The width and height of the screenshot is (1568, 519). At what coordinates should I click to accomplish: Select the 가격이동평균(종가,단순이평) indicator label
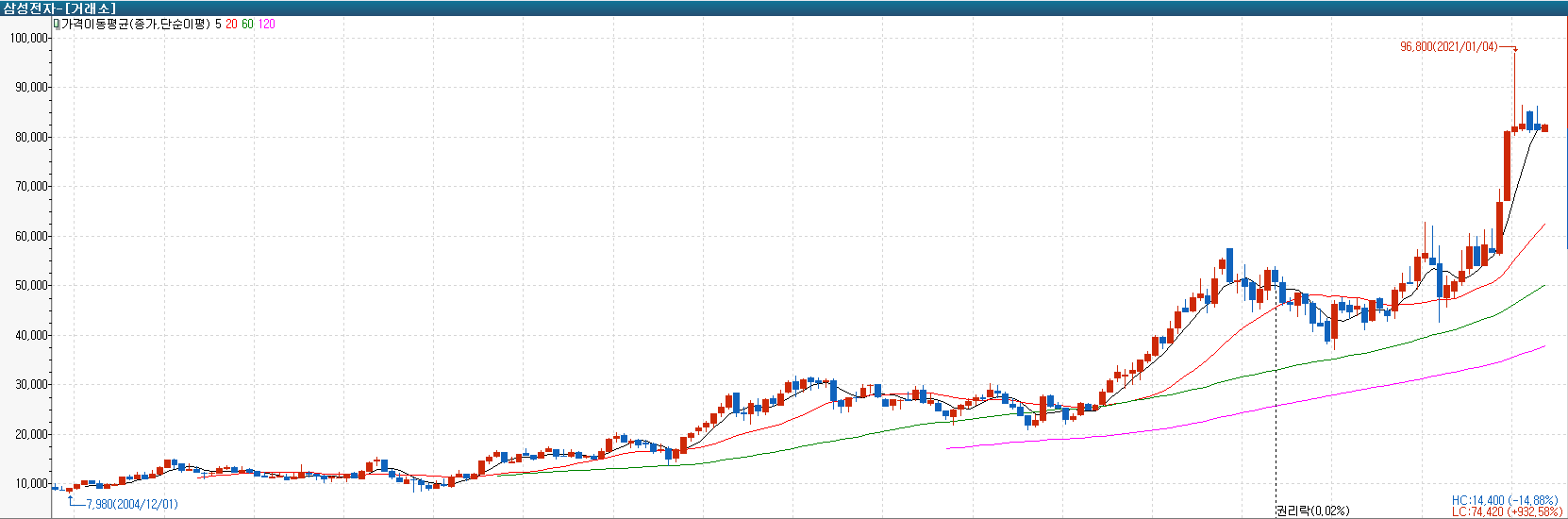(135, 24)
